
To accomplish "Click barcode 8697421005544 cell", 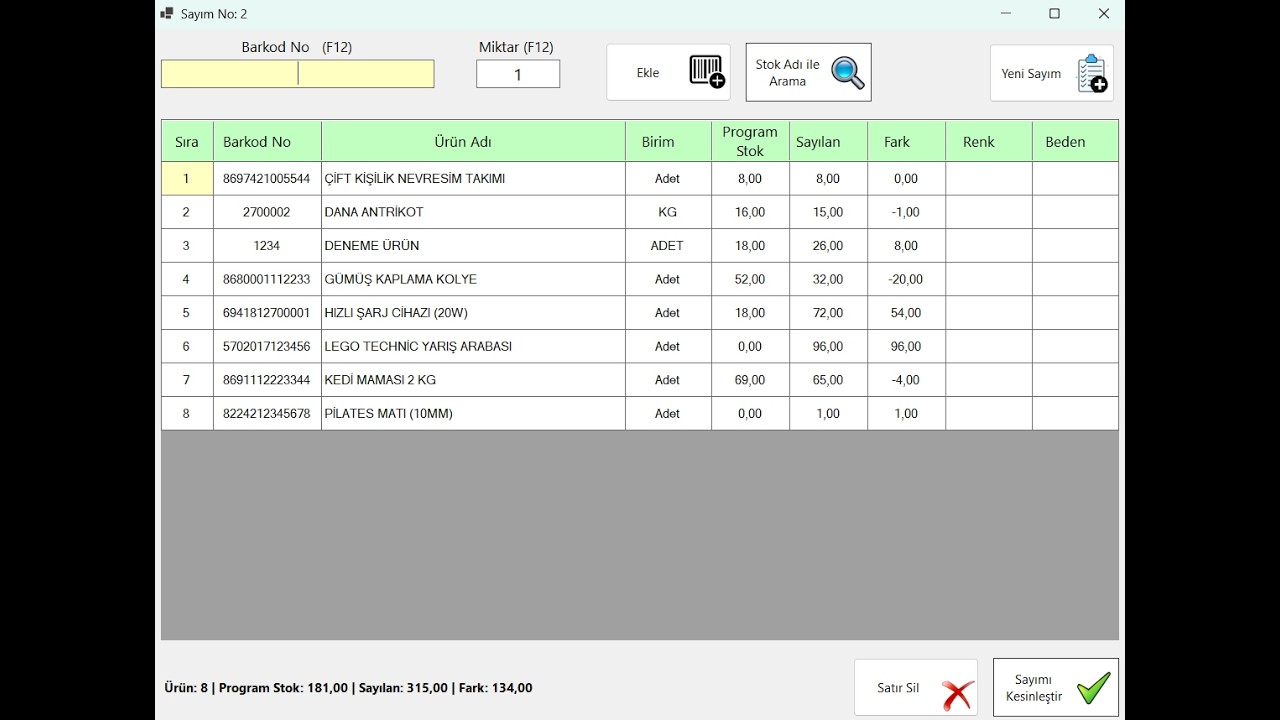I will [267, 179].
